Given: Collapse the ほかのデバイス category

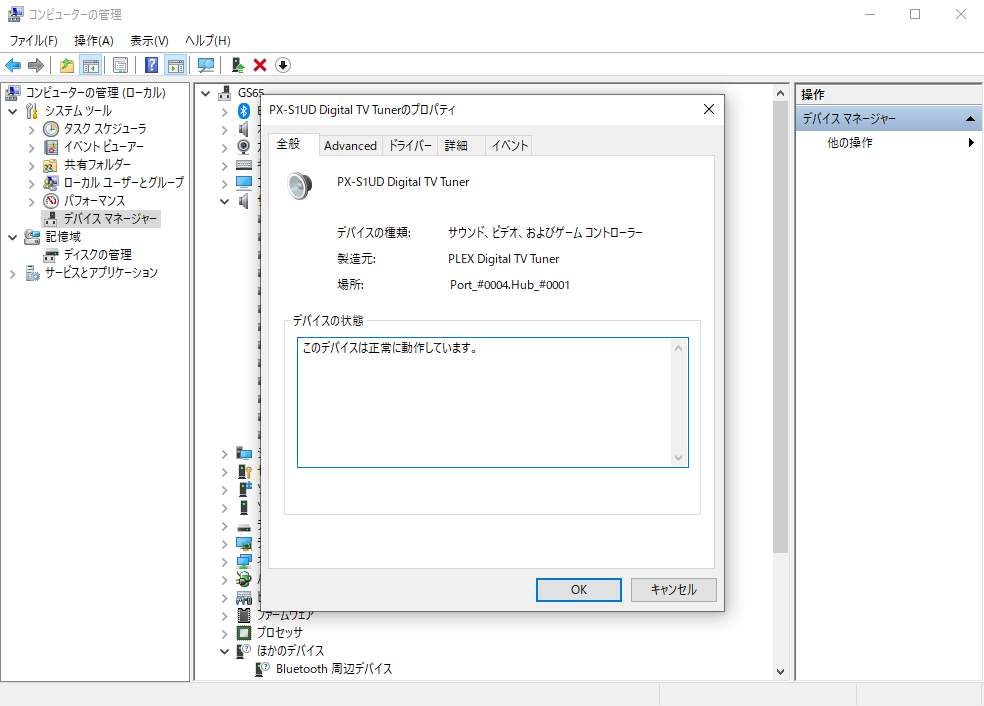Looking at the screenshot, I should [224, 651].
